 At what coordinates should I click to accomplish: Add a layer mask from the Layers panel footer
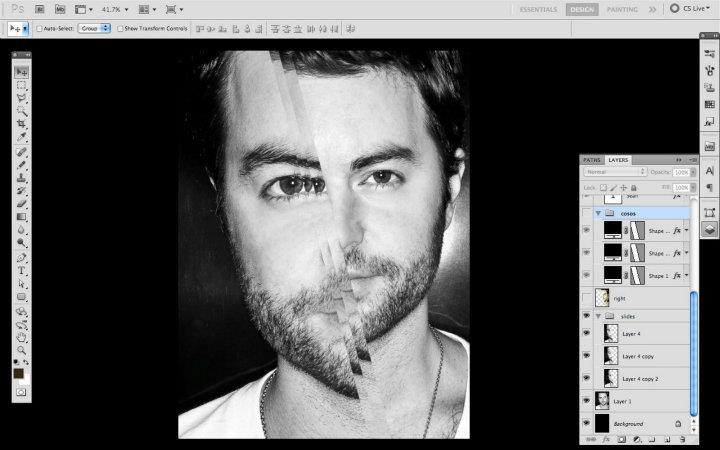pyautogui.click(x=621, y=439)
